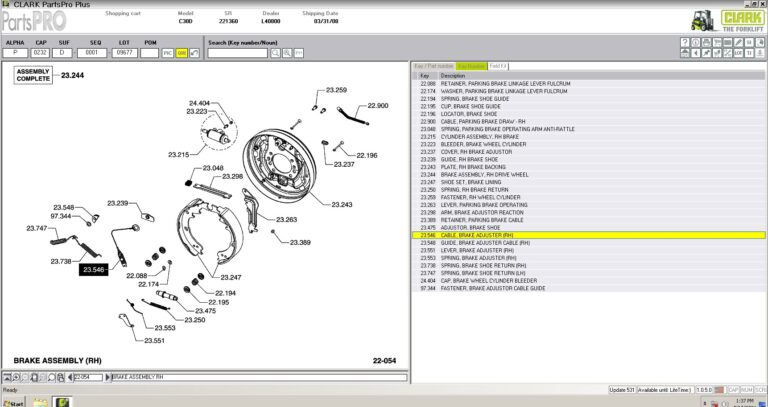Select the CABLE, BRAKE ADJUSTER (RH) row
Viewport: 768px width, 407px height.
[588, 236]
